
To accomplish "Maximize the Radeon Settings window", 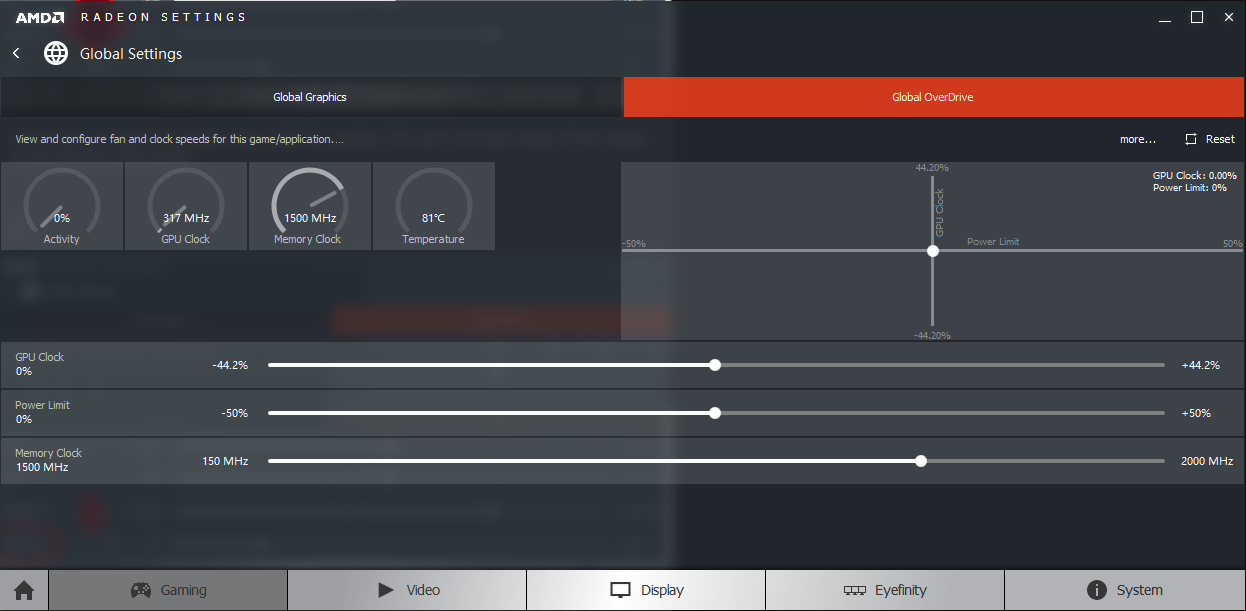I will click(x=1197, y=18).
